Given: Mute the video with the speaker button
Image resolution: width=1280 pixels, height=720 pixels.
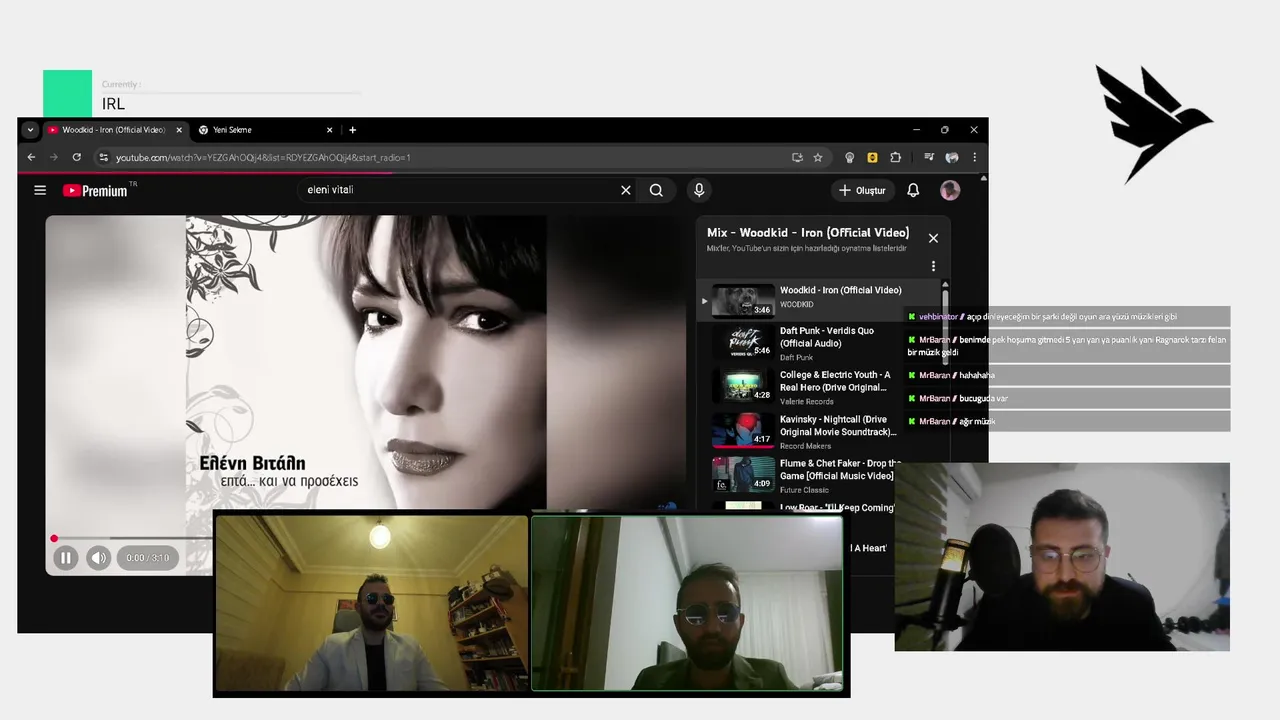Looking at the screenshot, I should [98, 558].
